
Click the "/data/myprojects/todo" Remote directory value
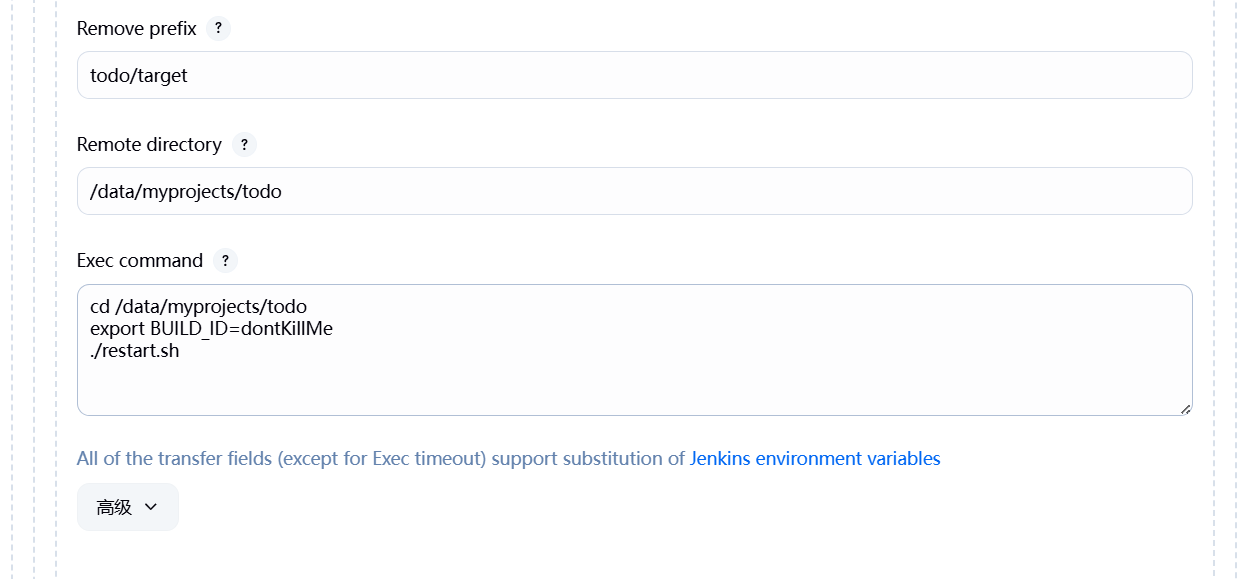186,192
